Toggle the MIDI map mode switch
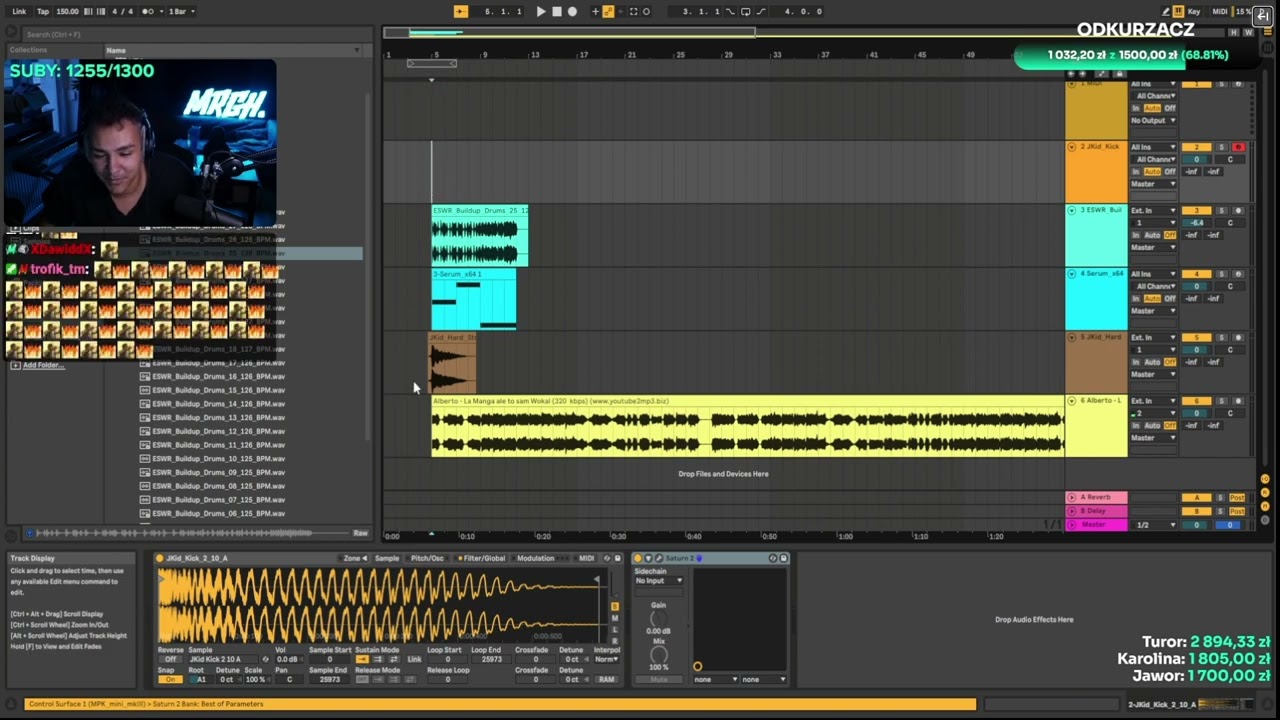The width and height of the screenshot is (1280, 720). 1220,12
